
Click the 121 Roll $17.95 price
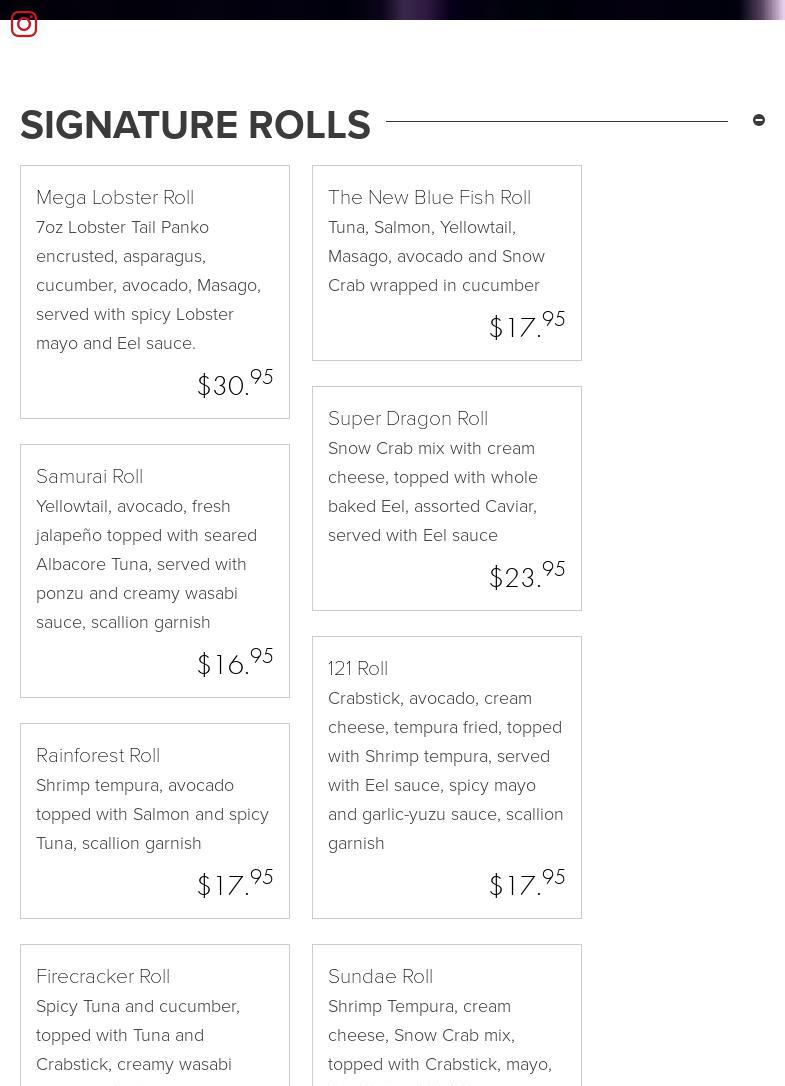pyautogui.click(x=527, y=883)
